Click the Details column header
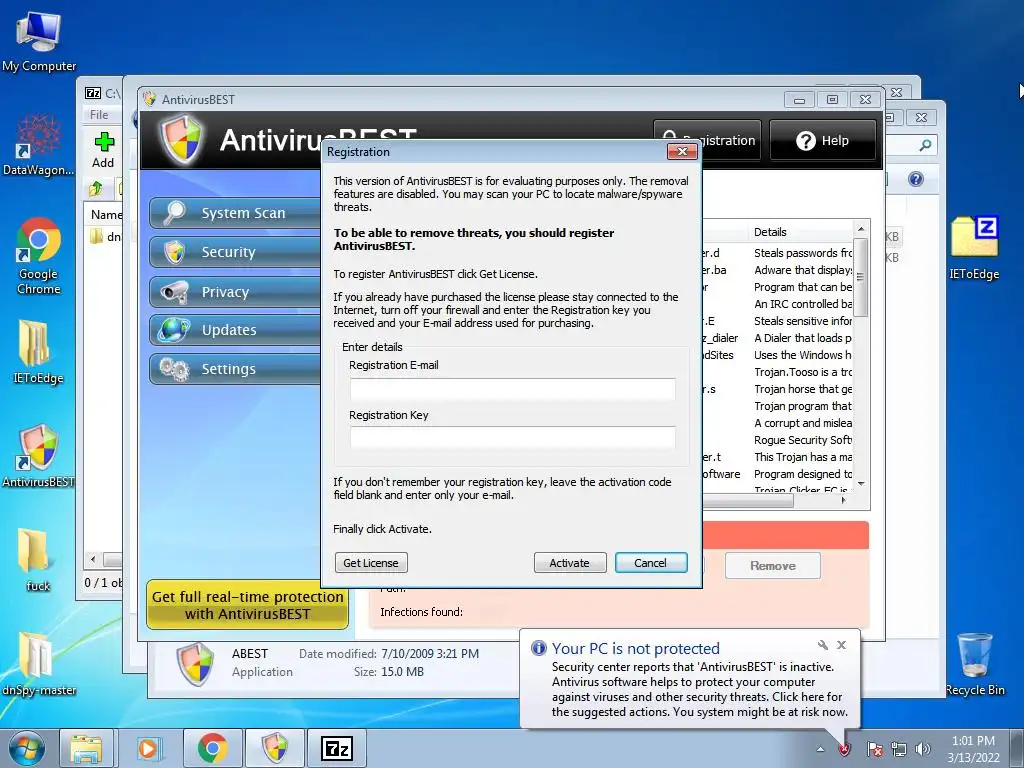The height and width of the screenshot is (768, 1024). [800, 232]
